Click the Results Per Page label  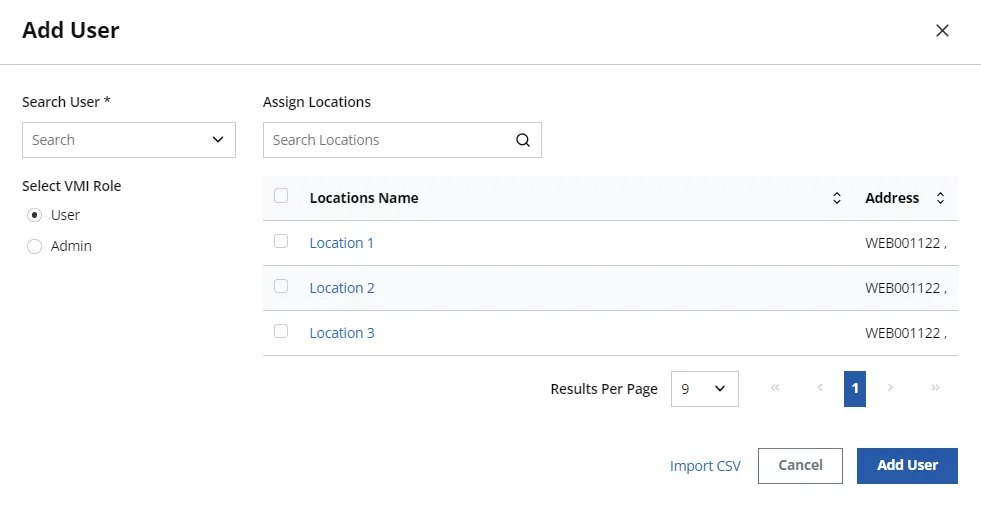604,389
